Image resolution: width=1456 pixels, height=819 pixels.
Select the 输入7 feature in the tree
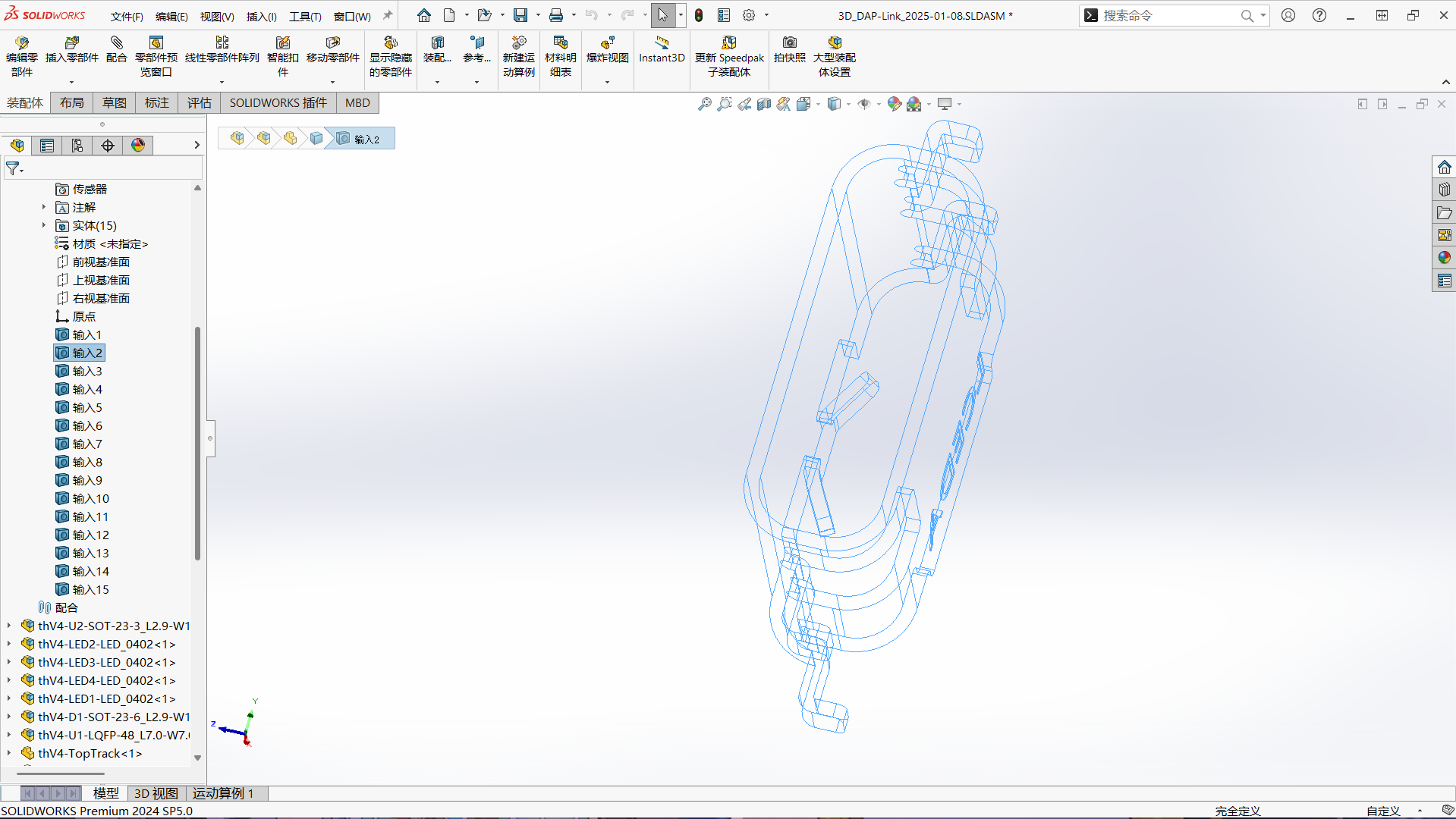[x=87, y=444]
